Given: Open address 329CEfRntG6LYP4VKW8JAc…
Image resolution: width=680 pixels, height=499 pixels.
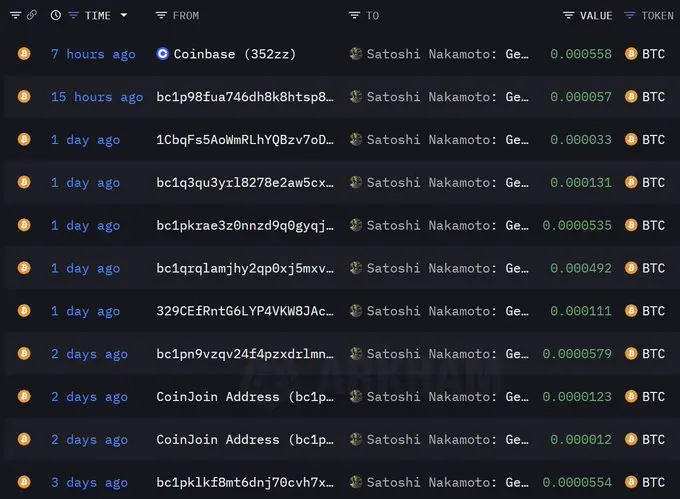Looking at the screenshot, I should coord(245,311).
